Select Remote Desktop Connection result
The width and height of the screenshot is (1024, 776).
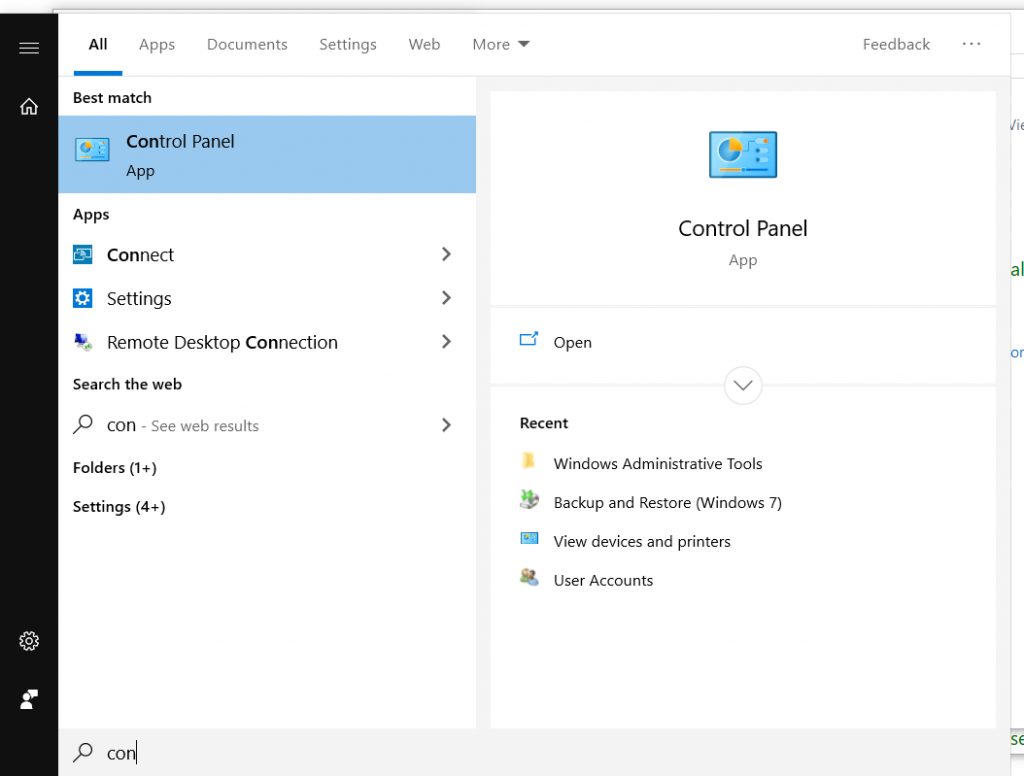267,342
